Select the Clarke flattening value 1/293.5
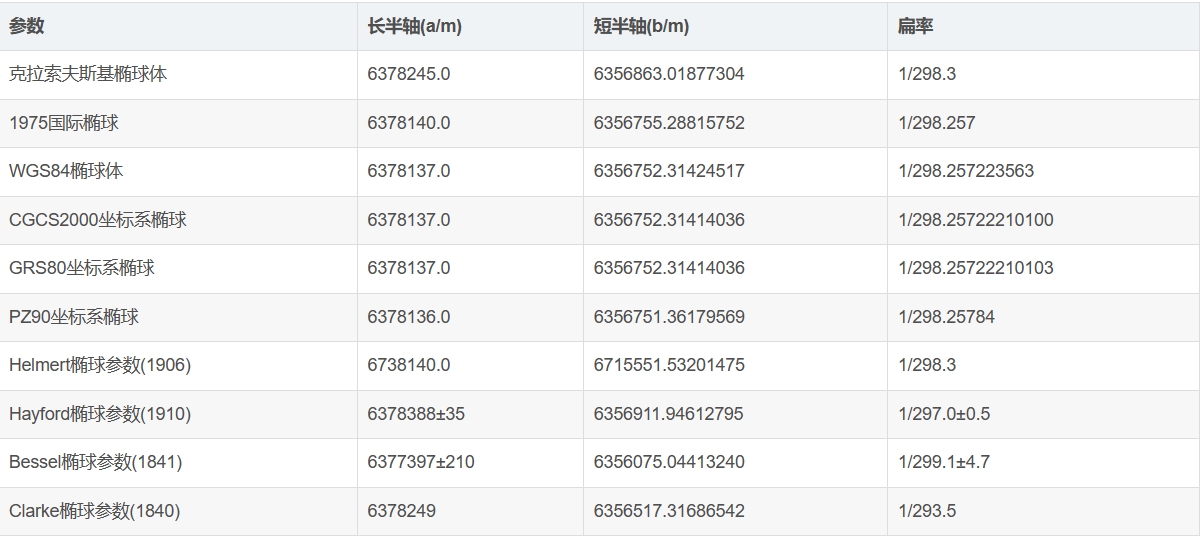 coord(927,511)
